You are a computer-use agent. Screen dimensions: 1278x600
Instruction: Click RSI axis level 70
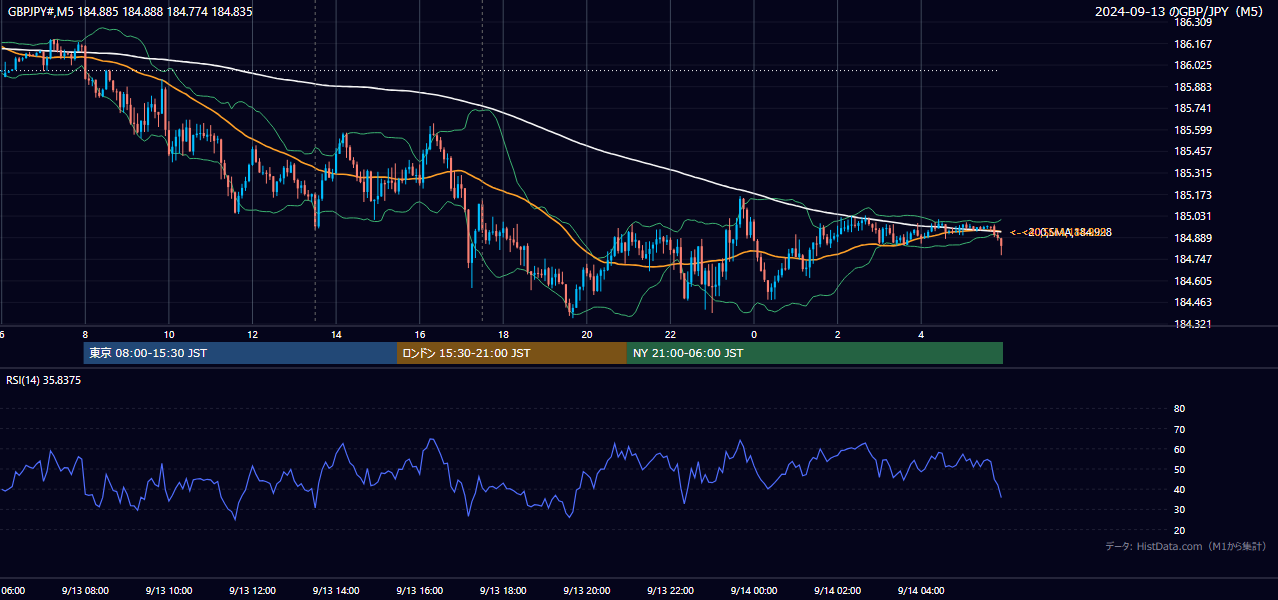click(x=1179, y=429)
